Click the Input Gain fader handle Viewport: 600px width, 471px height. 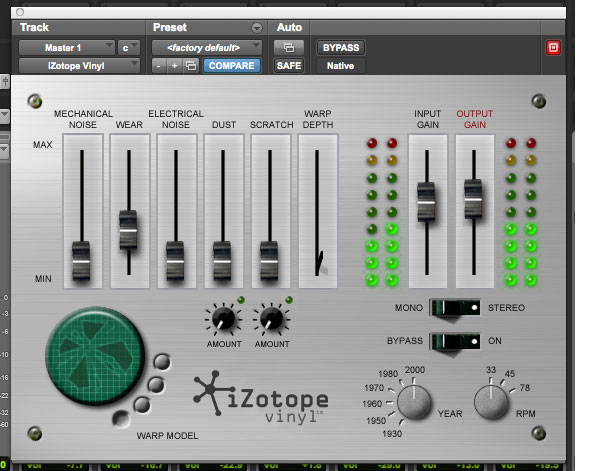point(426,202)
